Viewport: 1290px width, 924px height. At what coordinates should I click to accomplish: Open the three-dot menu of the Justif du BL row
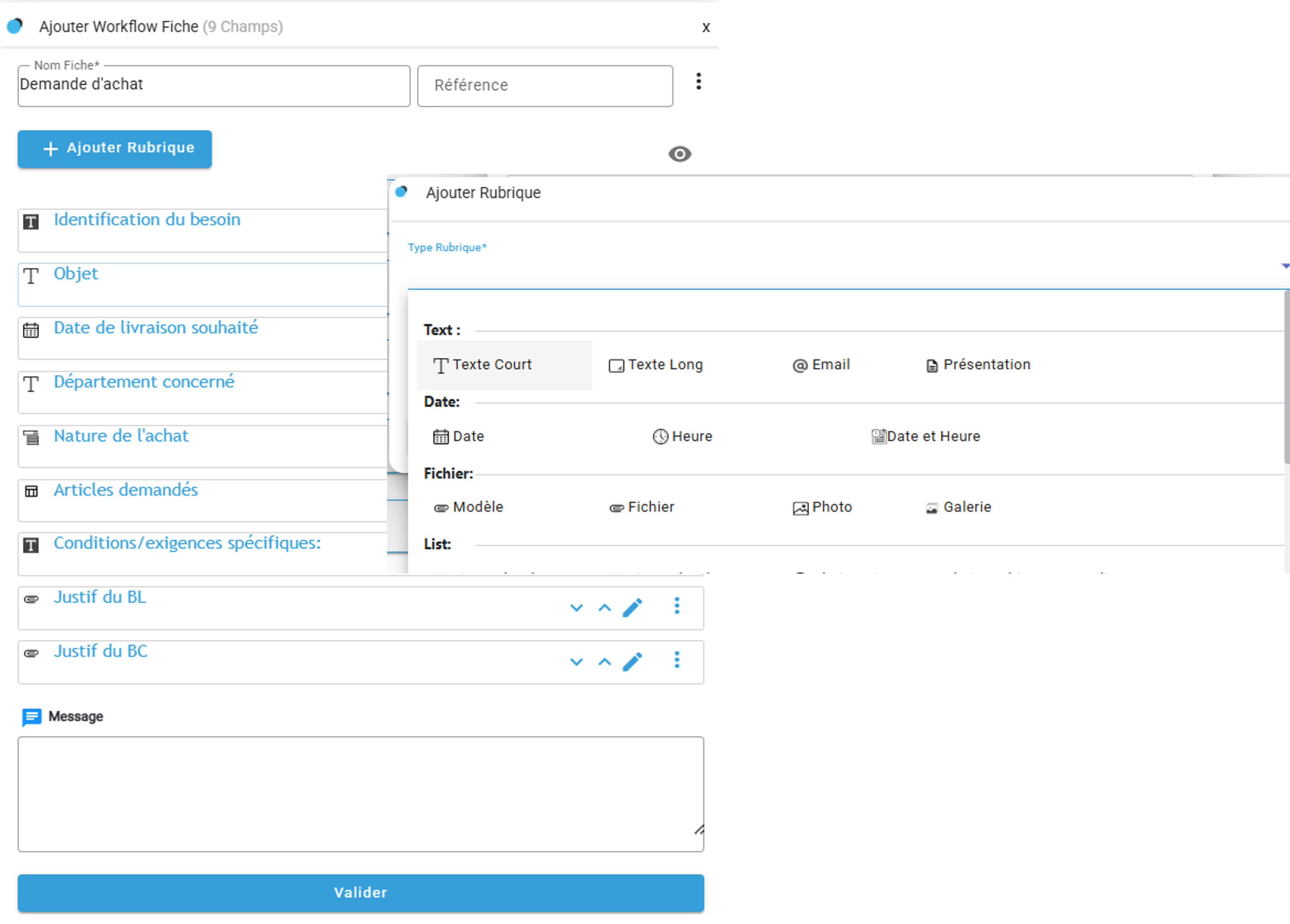(677, 606)
